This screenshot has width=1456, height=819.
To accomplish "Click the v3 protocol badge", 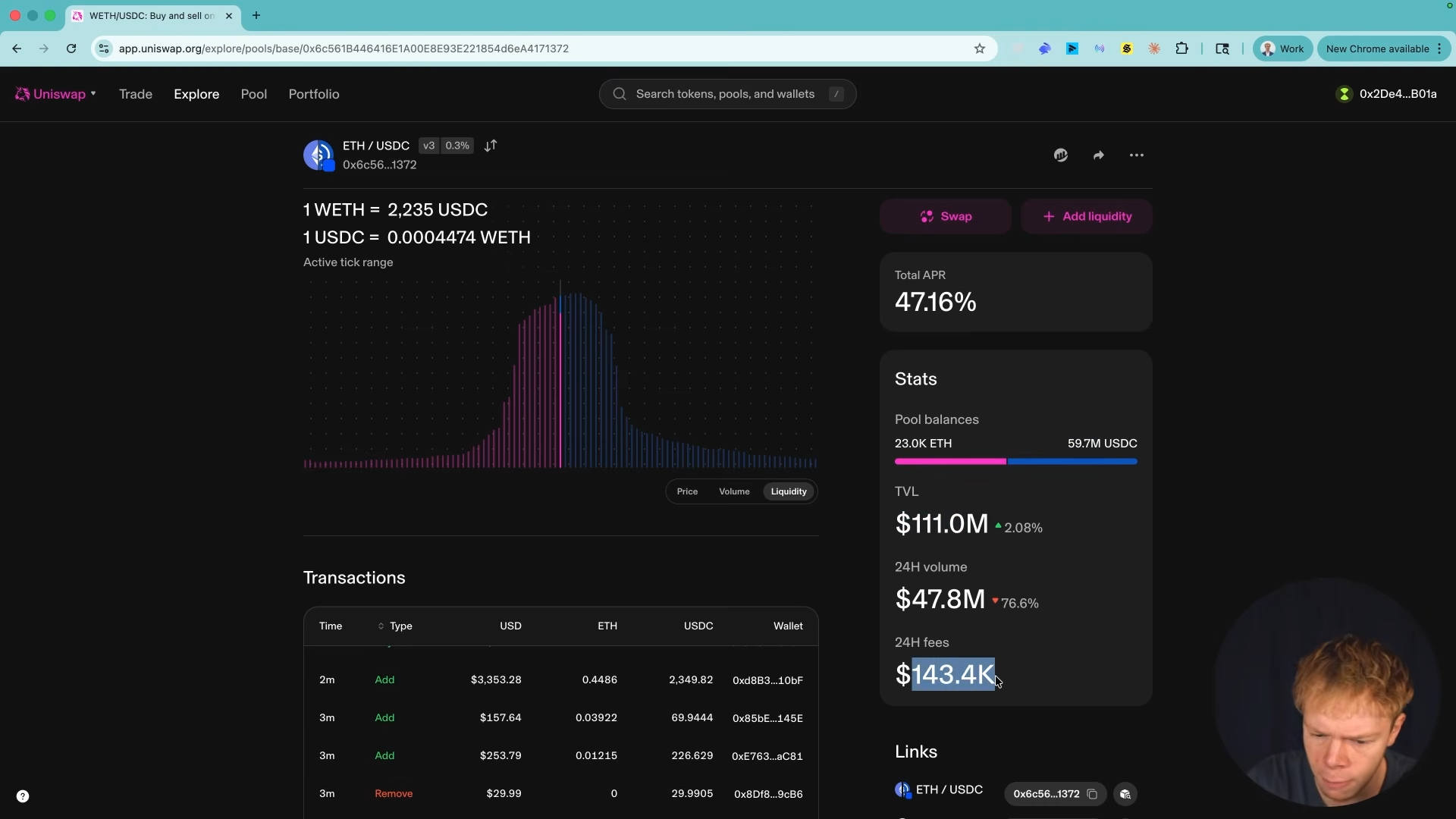I will (x=429, y=146).
